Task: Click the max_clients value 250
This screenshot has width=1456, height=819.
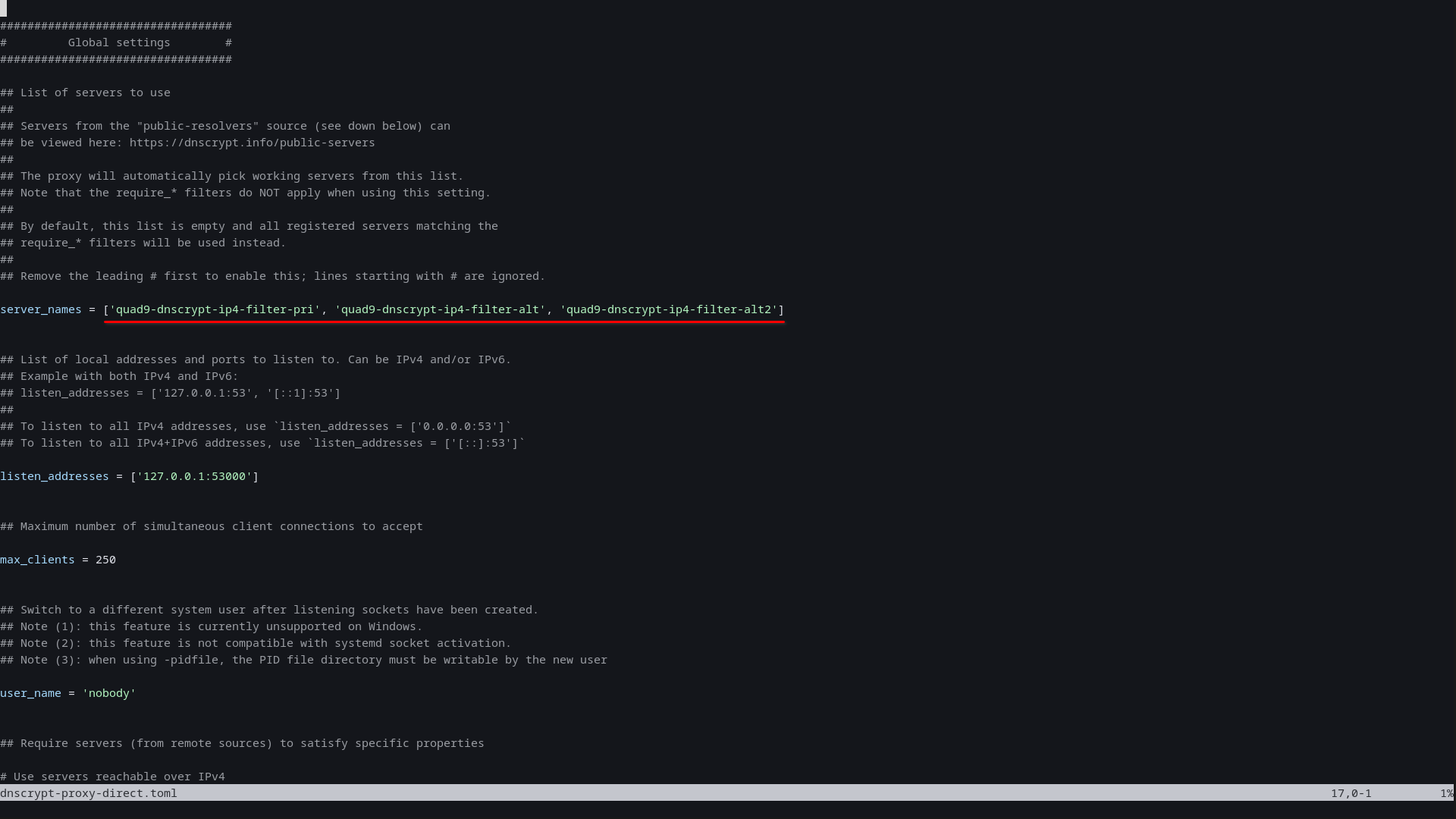Action: pyautogui.click(x=105, y=560)
